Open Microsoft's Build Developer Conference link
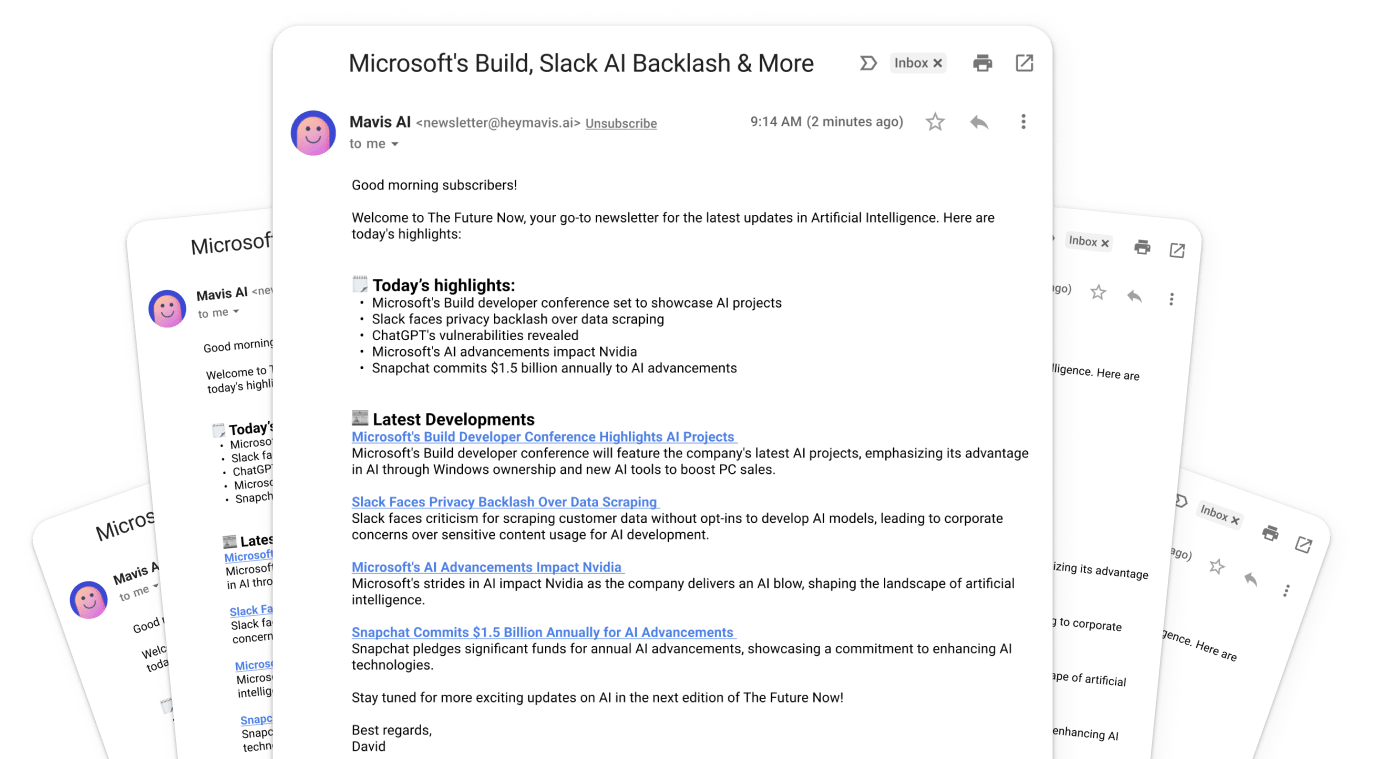This screenshot has height=759, width=1373. [x=543, y=437]
